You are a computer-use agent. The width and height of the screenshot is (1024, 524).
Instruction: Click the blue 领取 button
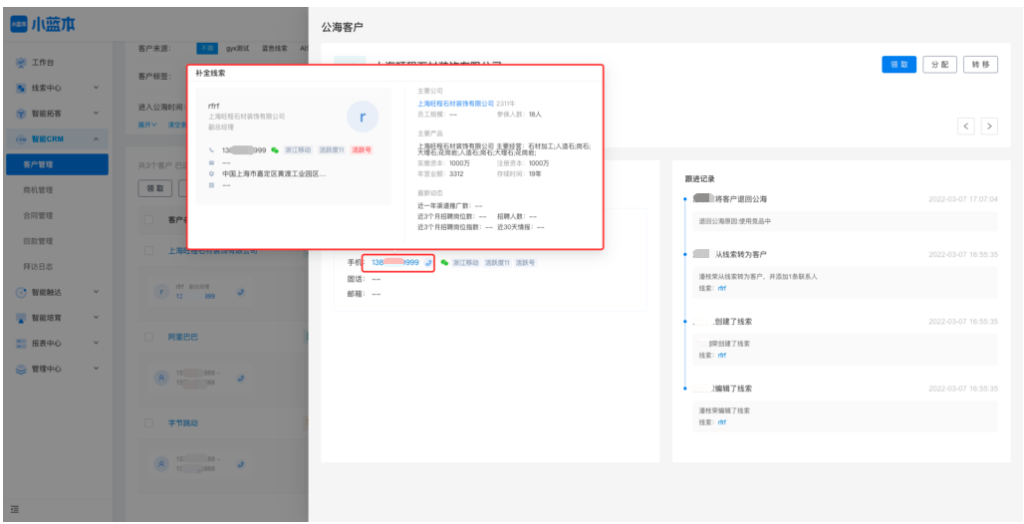point(898,64)
